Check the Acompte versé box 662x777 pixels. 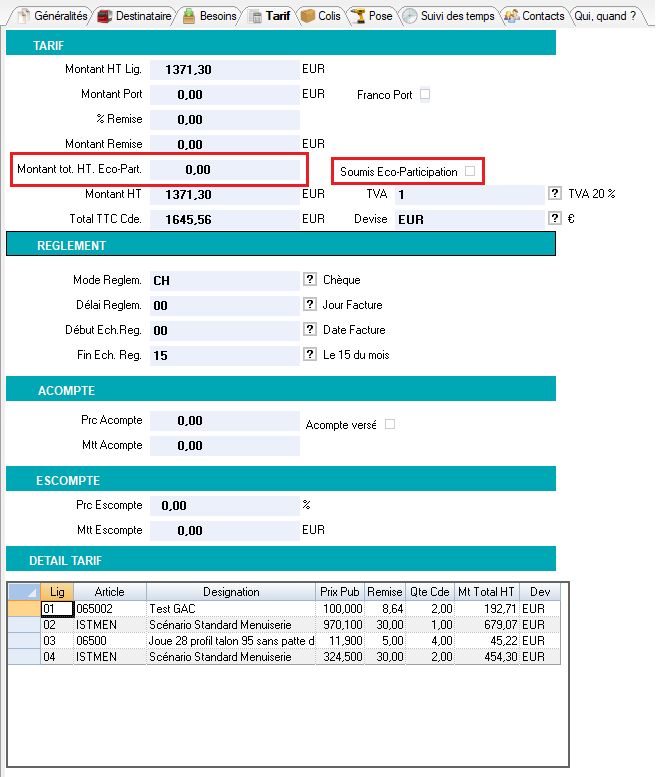pyautogui.click(x=390, y=424)
